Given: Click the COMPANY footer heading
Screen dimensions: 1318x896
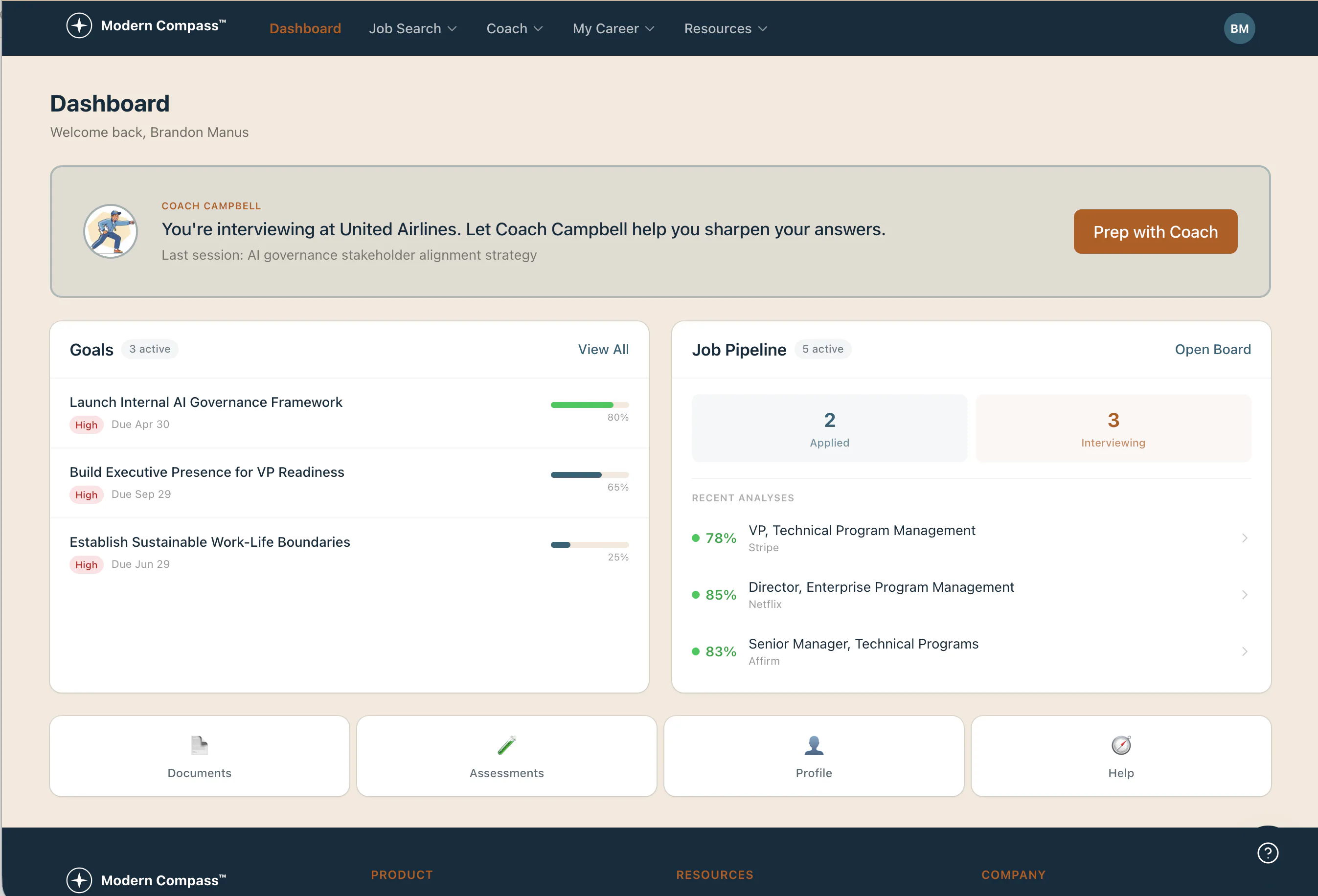Looking at the screenshot, I should (x=1013, y=874).
